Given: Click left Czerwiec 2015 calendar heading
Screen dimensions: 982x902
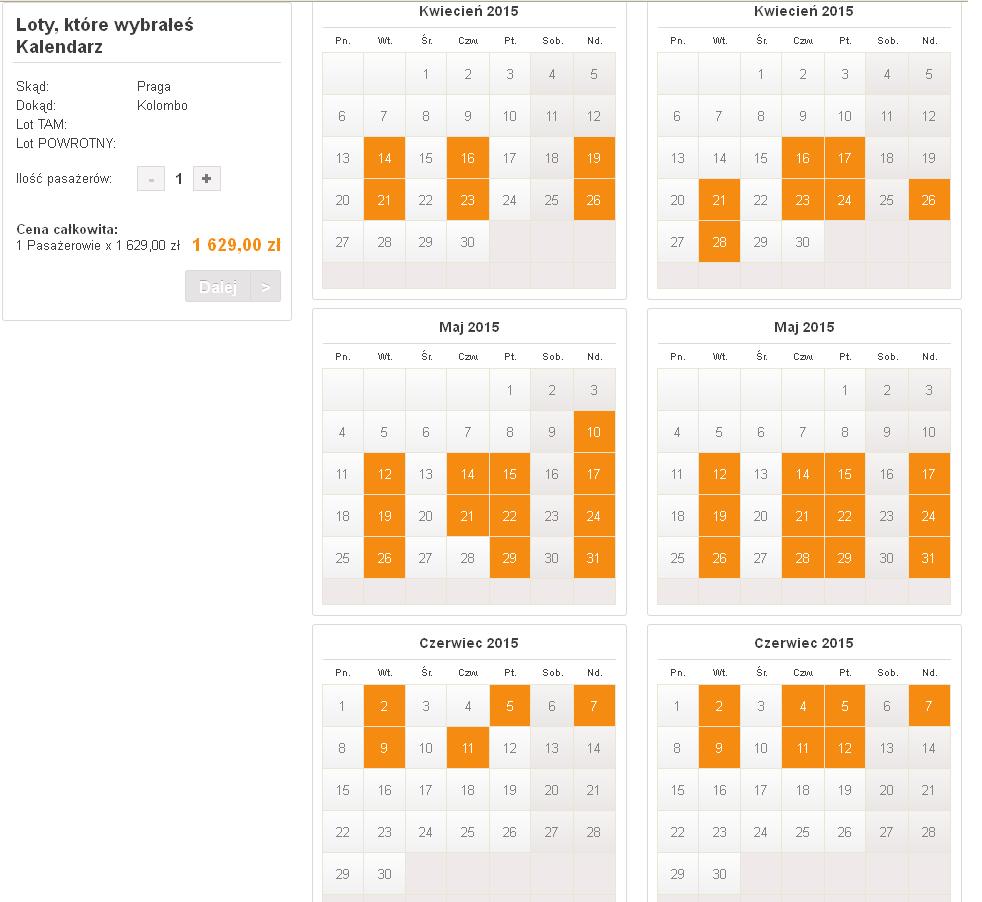Looking at the screenshot, I should [x=469, y=643].
